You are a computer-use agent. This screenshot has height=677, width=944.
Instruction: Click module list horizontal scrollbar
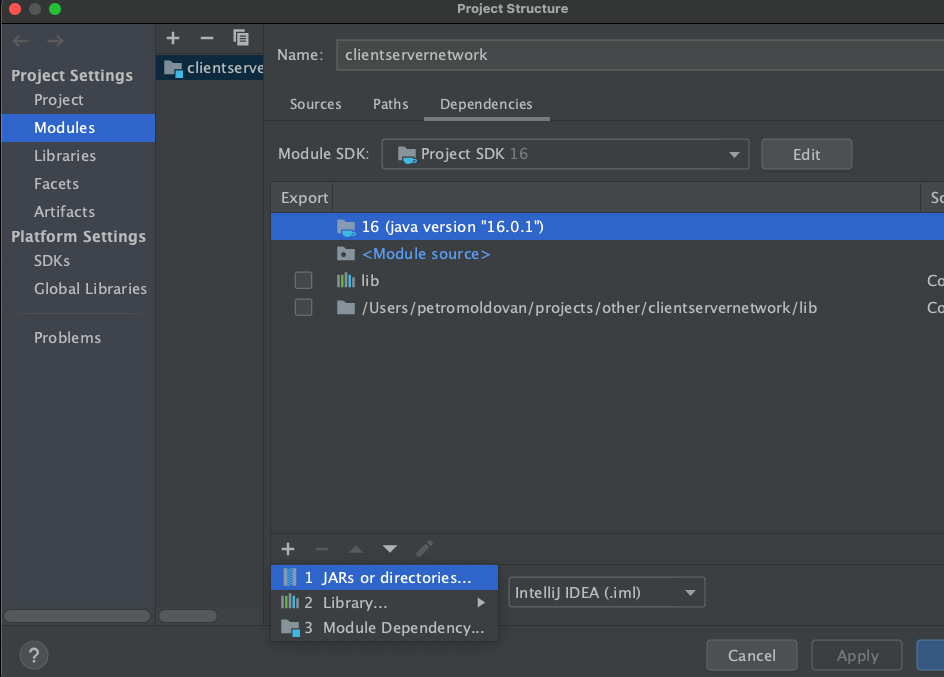coord(188,616)
